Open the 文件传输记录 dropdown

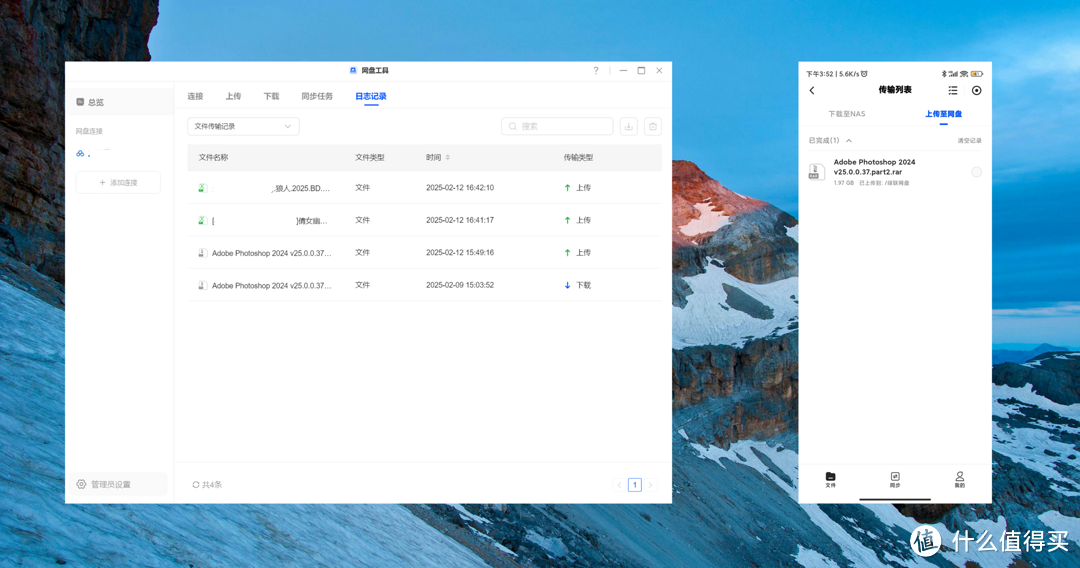click(x=243, y=127)
